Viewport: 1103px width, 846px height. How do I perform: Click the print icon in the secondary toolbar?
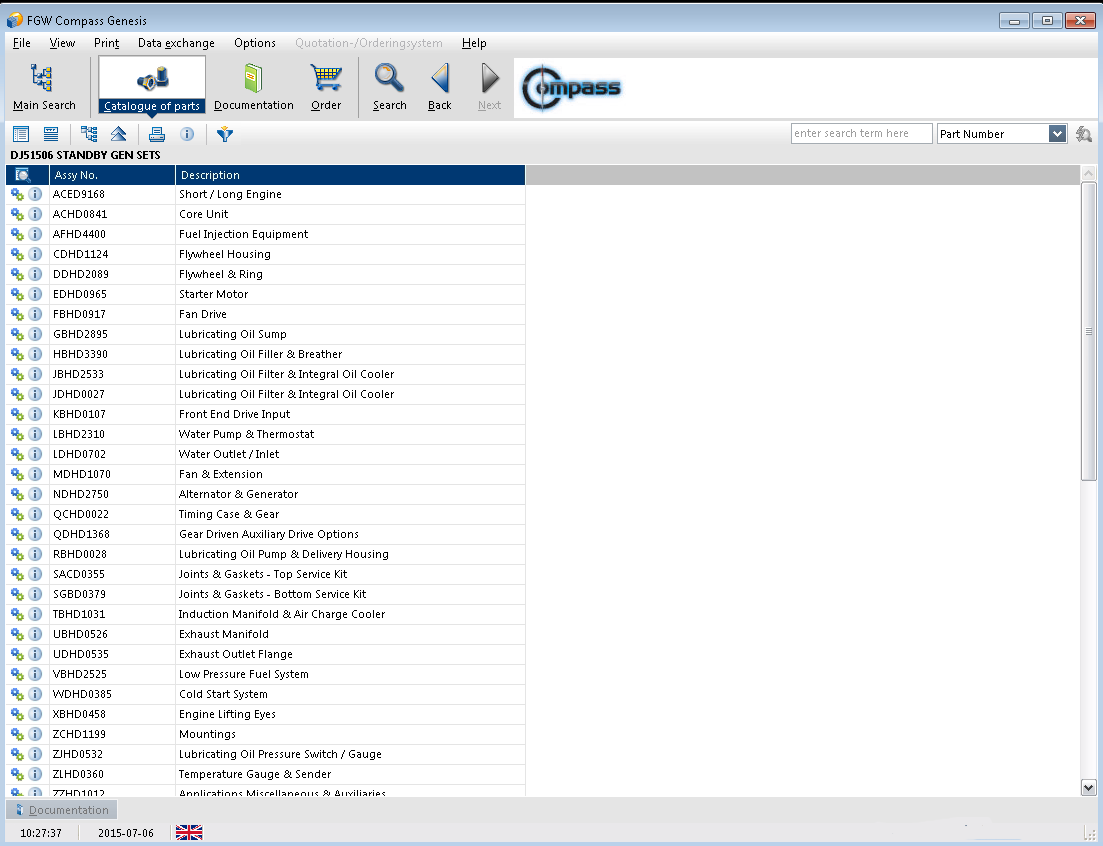tap(157, 134)
